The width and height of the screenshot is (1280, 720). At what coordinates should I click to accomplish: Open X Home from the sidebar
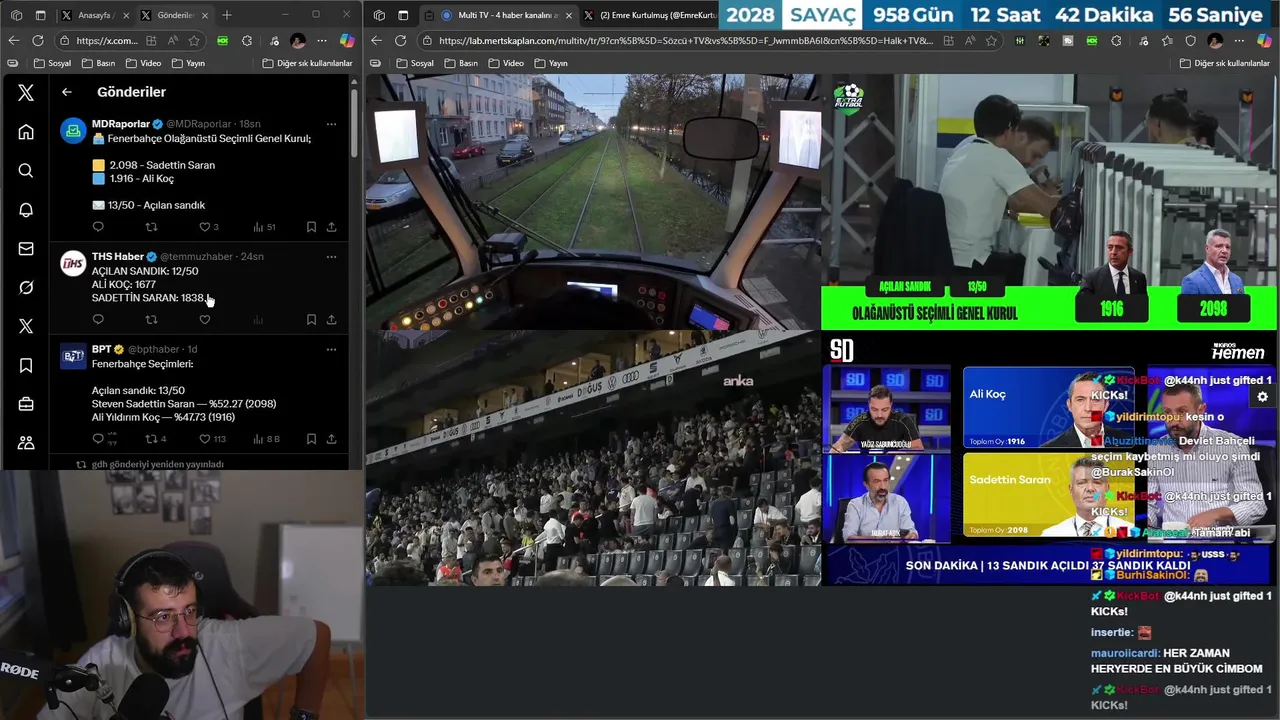(x=26, y=131)
